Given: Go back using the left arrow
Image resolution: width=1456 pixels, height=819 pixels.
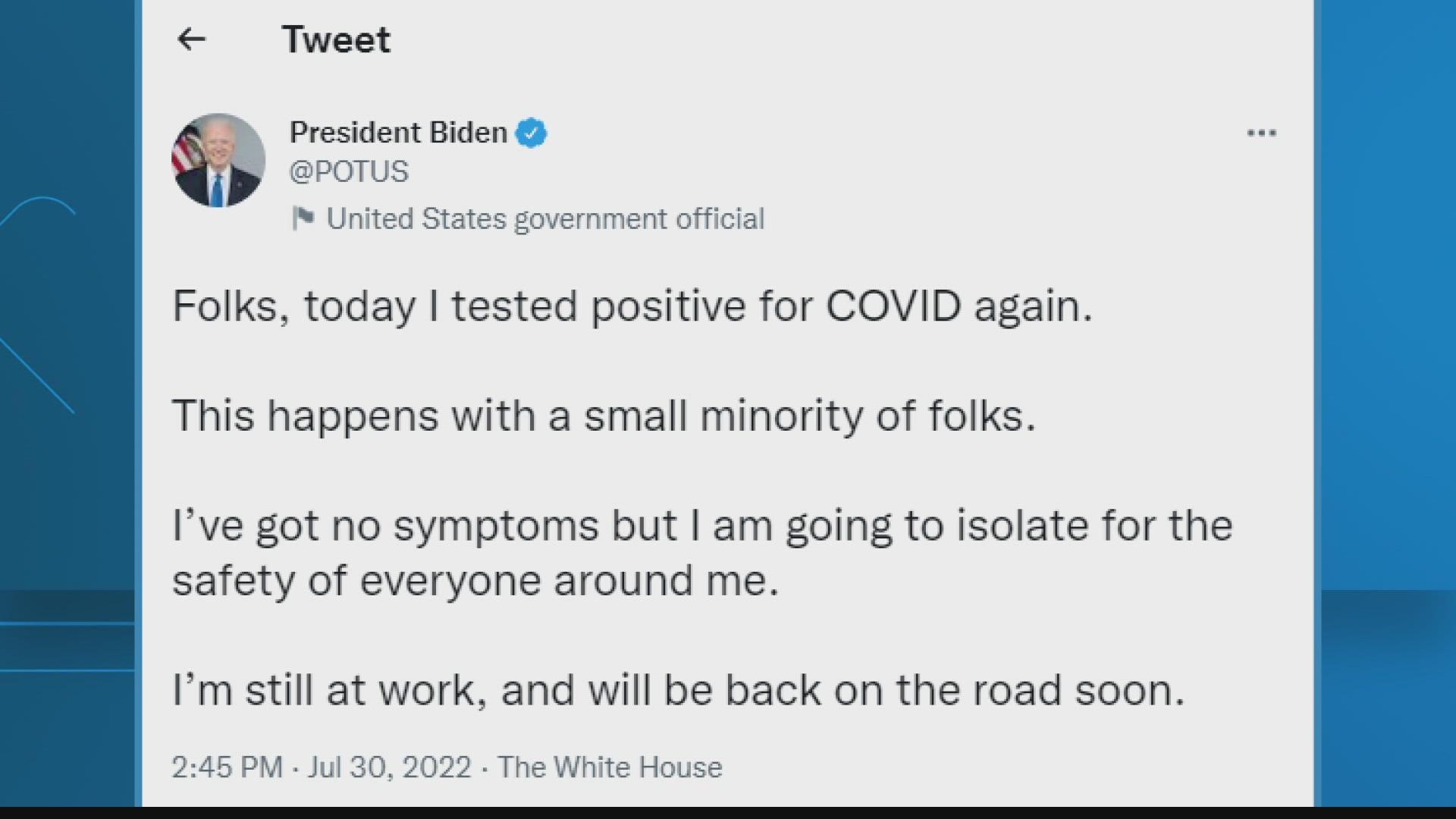Looking at the screenshot, I should (191, 39).
